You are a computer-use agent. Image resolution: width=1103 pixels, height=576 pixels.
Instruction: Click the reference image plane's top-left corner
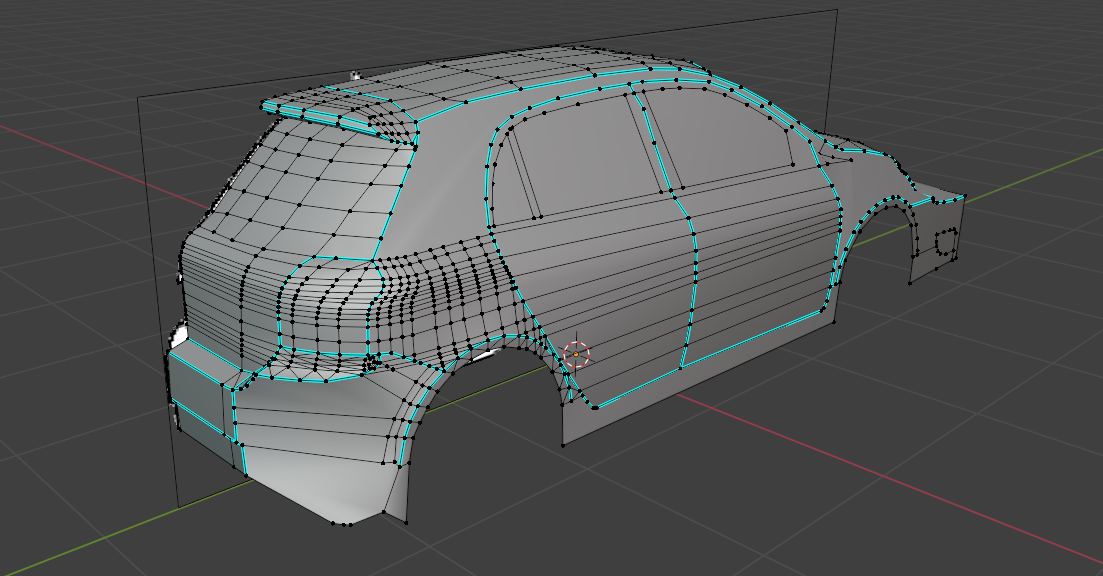138,97
